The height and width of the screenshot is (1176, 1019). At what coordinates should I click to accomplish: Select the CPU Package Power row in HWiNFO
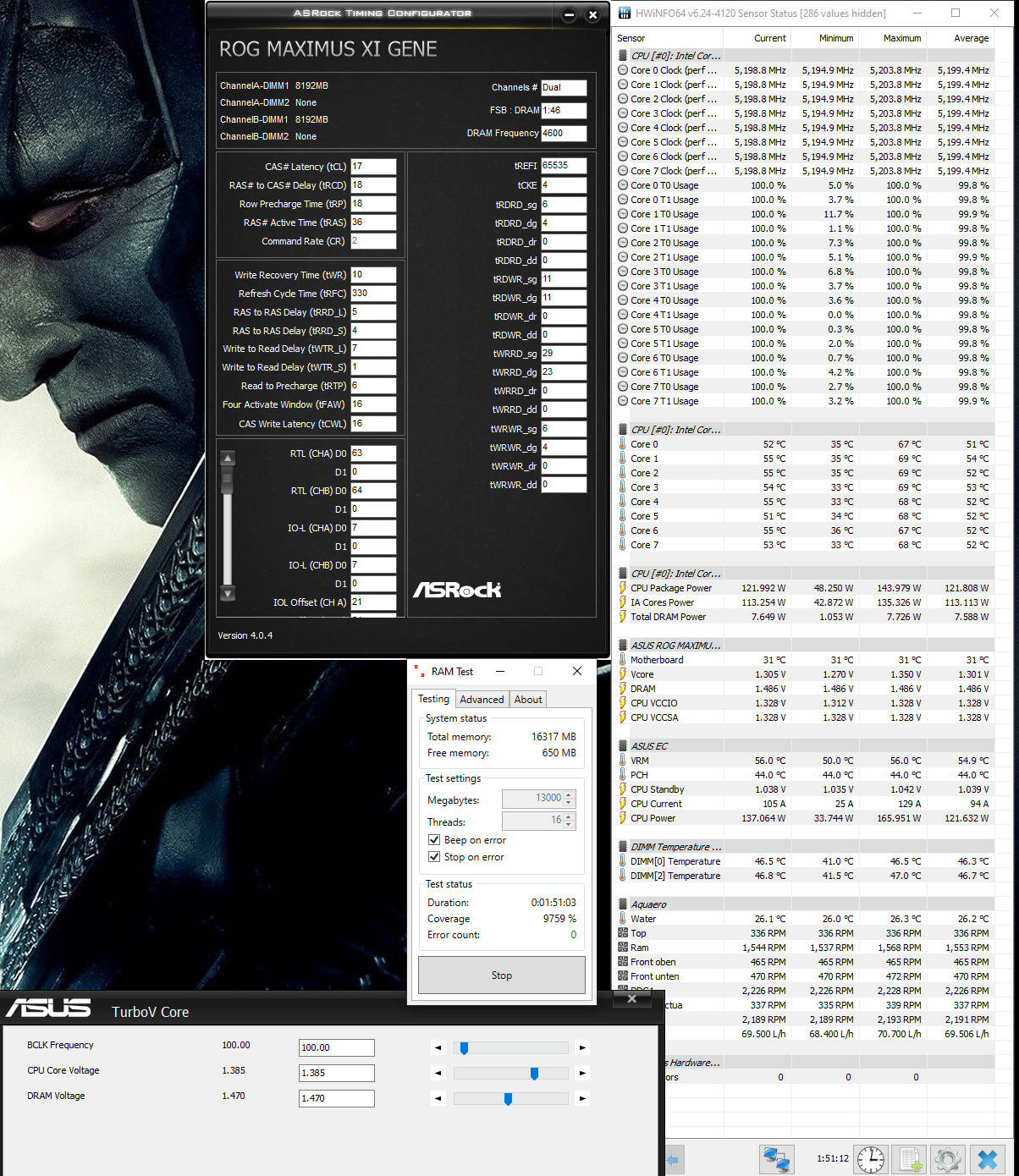pyautogui.click(x=804, y=588)
